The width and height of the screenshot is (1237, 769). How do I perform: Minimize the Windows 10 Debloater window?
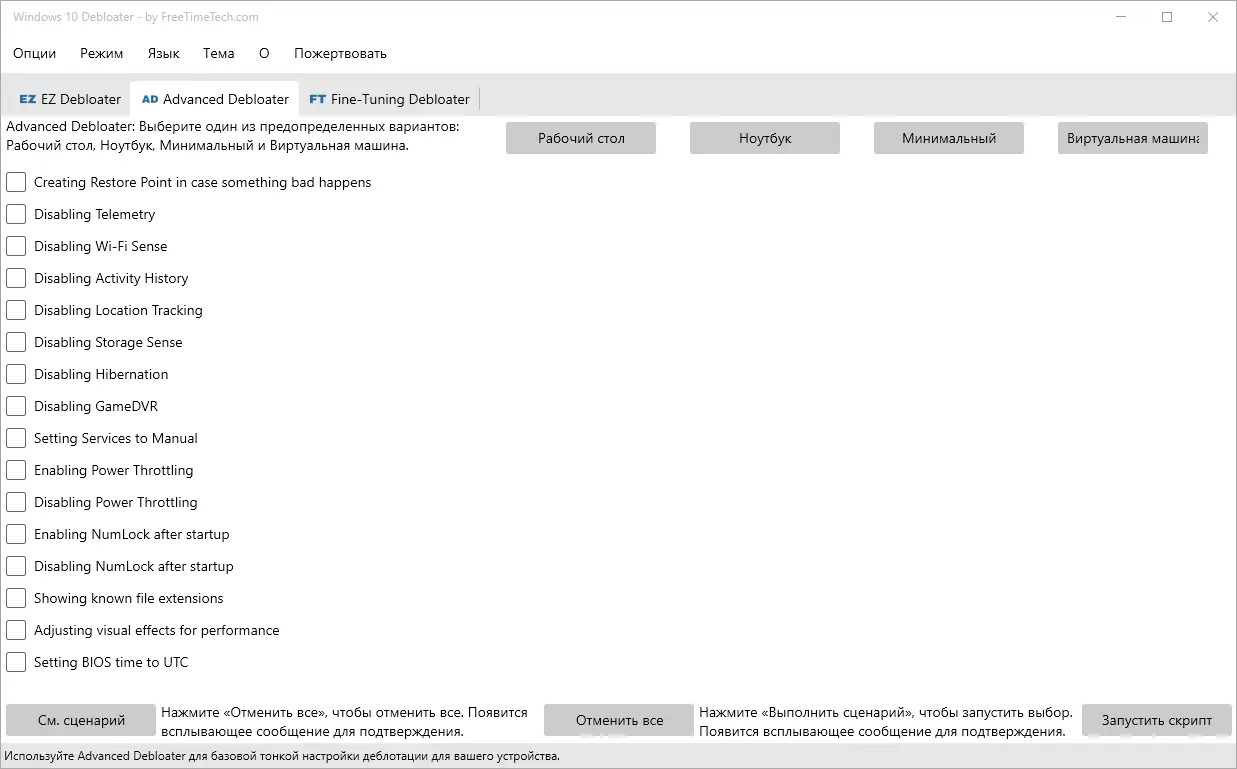(1120, 17)
